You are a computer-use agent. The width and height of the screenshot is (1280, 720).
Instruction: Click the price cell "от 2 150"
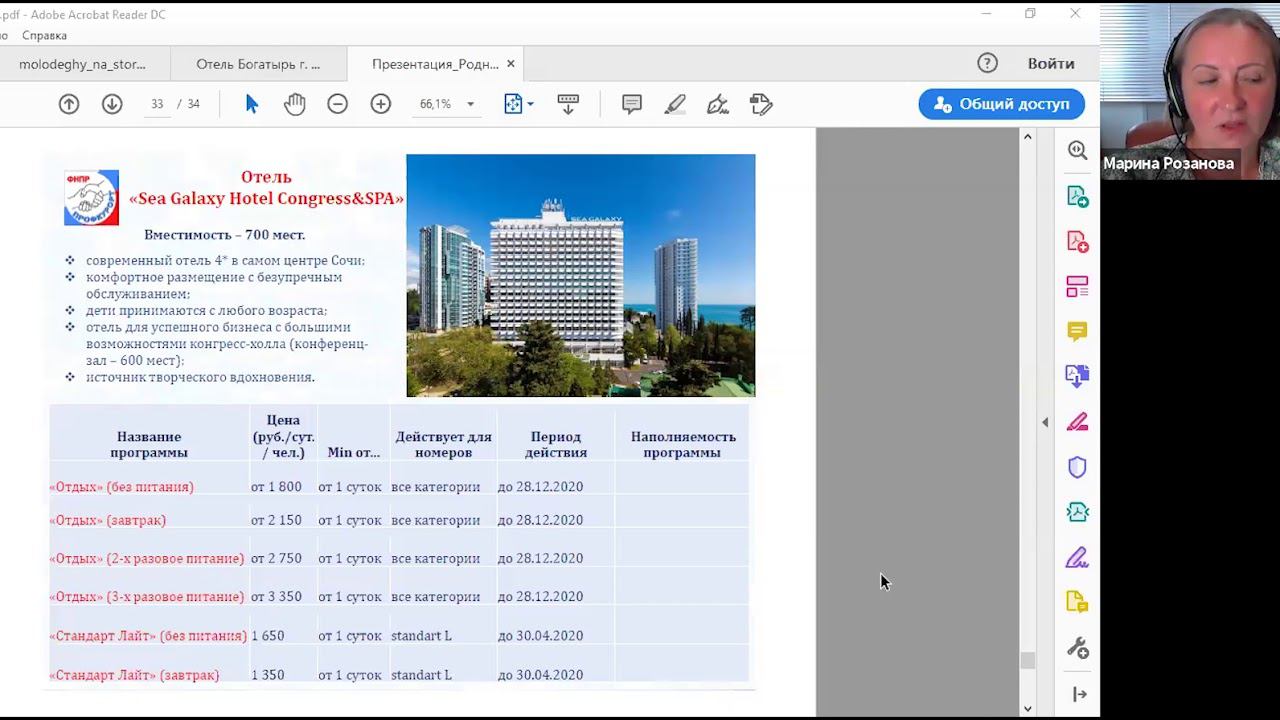[276, 520]
